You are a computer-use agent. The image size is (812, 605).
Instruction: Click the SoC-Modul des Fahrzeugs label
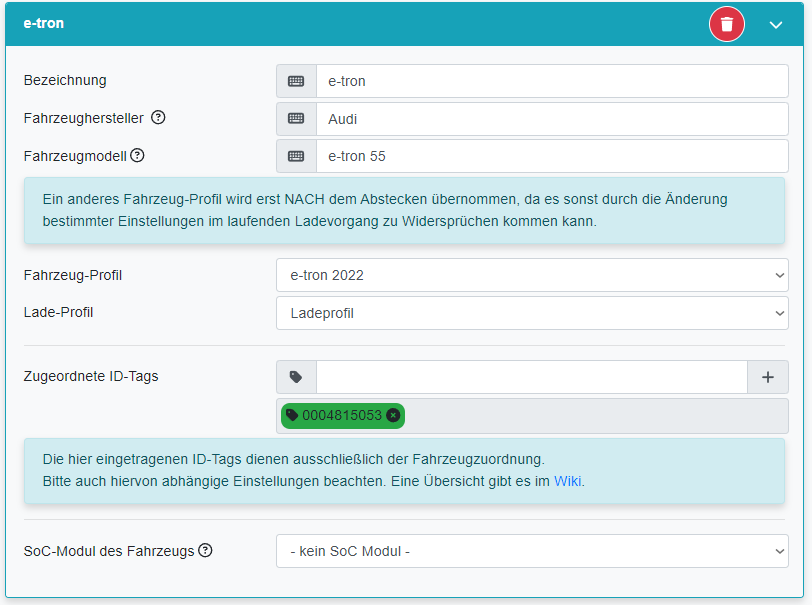[x=109, y=551]
